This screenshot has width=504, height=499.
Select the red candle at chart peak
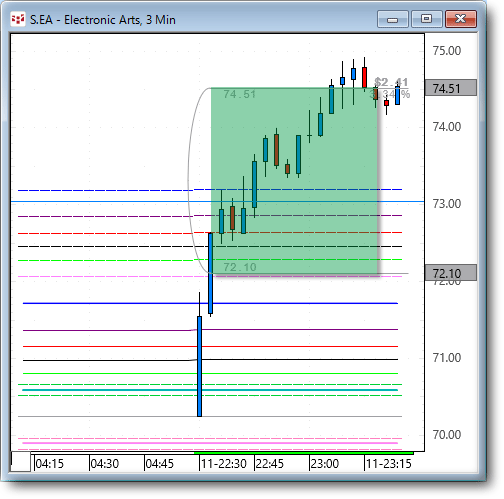364,77
